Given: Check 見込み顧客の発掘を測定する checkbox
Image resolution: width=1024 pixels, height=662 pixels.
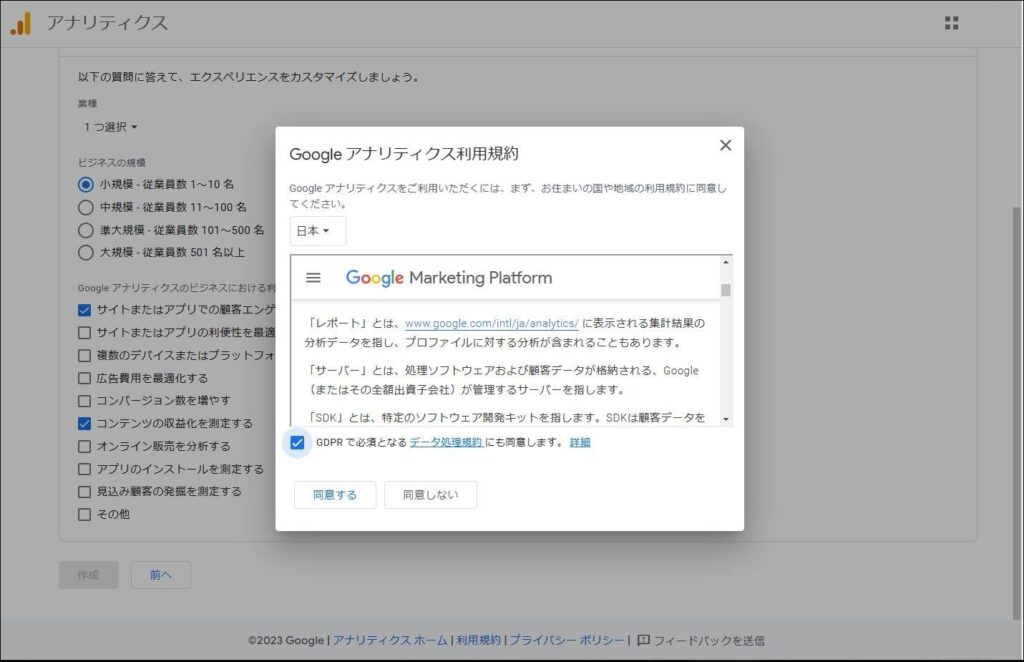Looking at the screenshot, I should pyautogui.click(x=84, y=492).
